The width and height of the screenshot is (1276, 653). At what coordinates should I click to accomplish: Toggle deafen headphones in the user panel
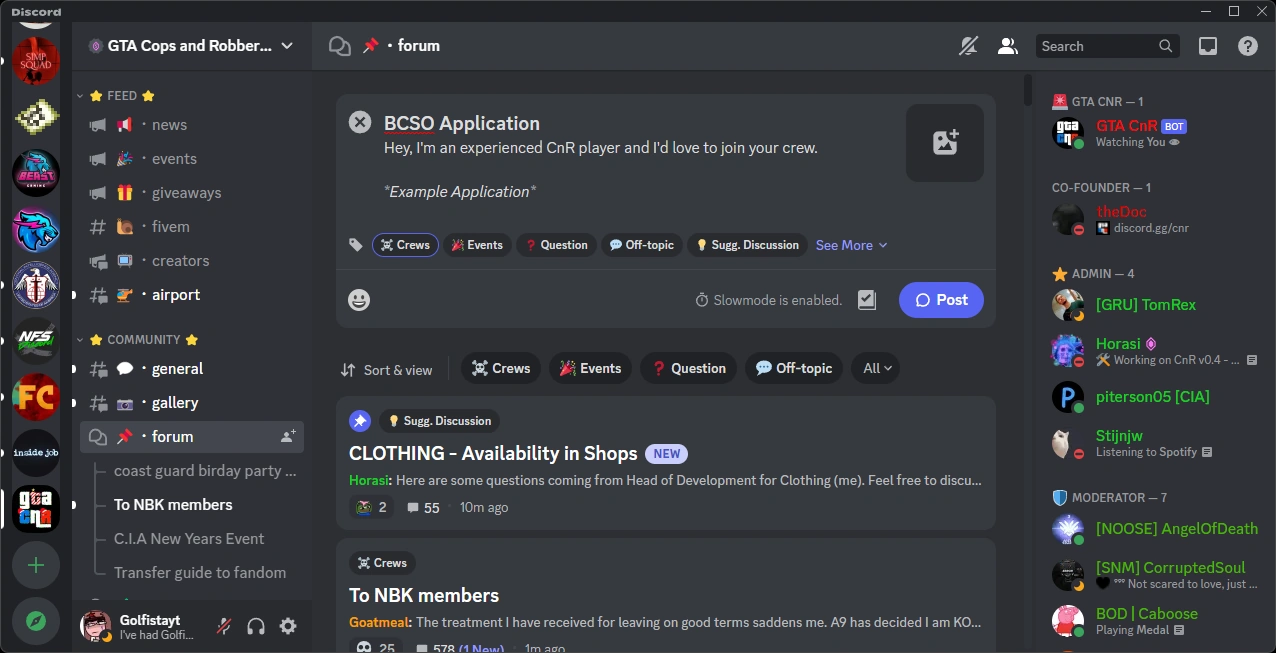256,626
